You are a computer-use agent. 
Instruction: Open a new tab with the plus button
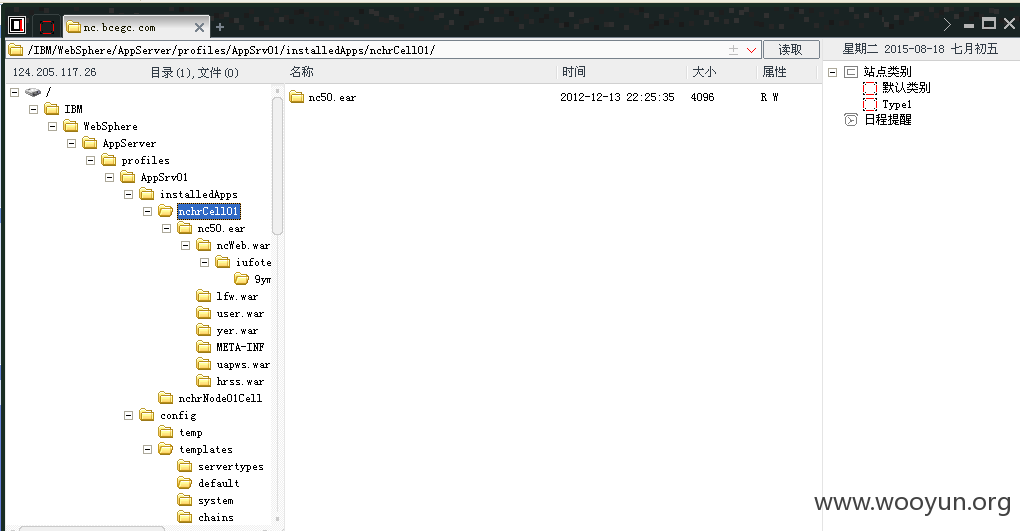coord(220,27)
